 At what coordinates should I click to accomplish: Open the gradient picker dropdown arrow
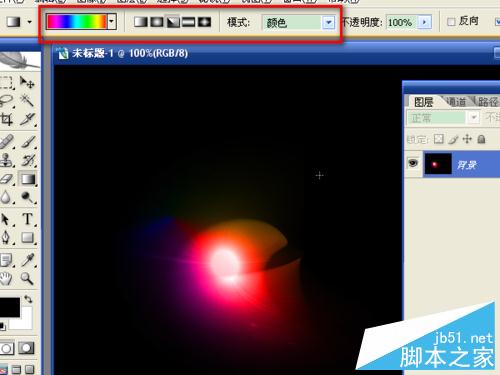click(x=112, y=22)
